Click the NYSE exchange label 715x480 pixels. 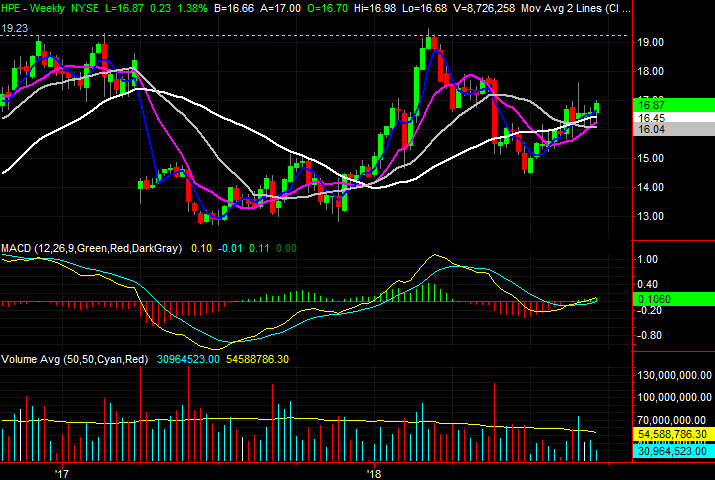pos(85,8)
